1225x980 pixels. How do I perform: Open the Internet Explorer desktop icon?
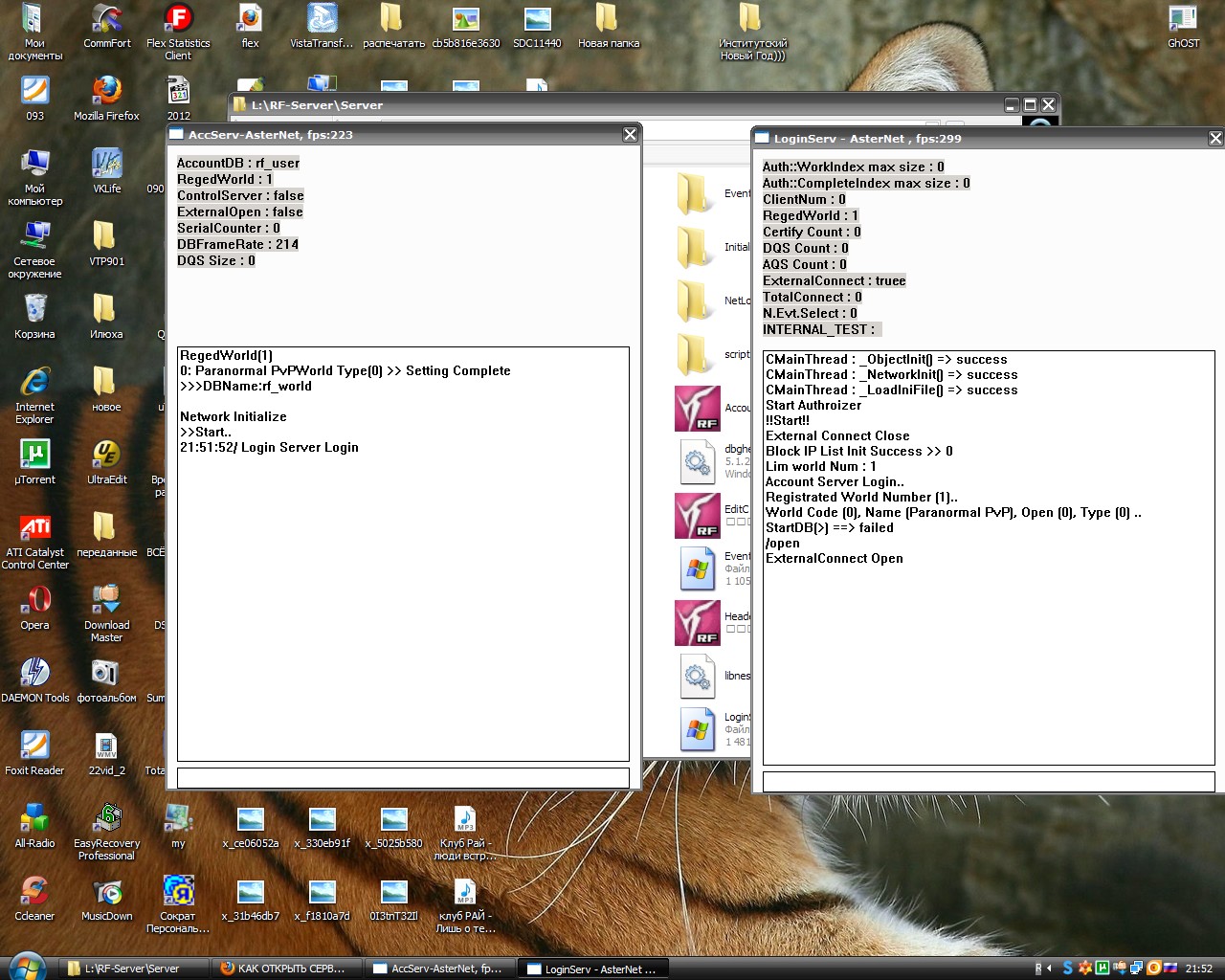point(34,383)
